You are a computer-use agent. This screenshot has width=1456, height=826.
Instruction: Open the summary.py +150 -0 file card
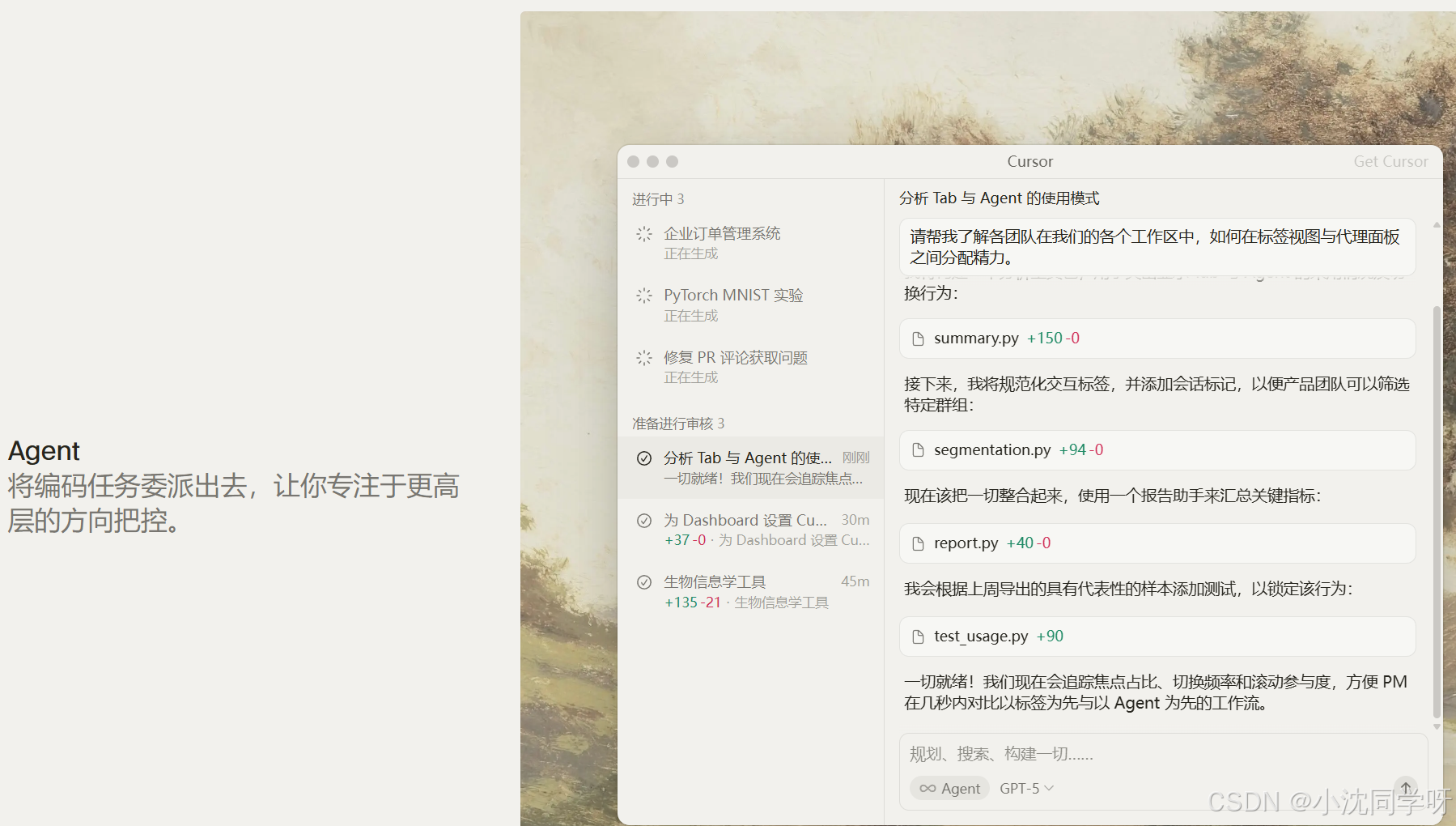(1157, 338)
